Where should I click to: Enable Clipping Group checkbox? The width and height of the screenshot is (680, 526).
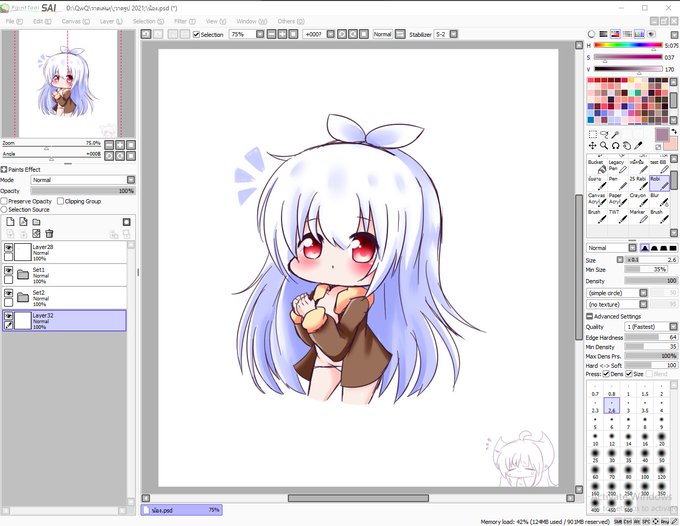coord(60,201)
